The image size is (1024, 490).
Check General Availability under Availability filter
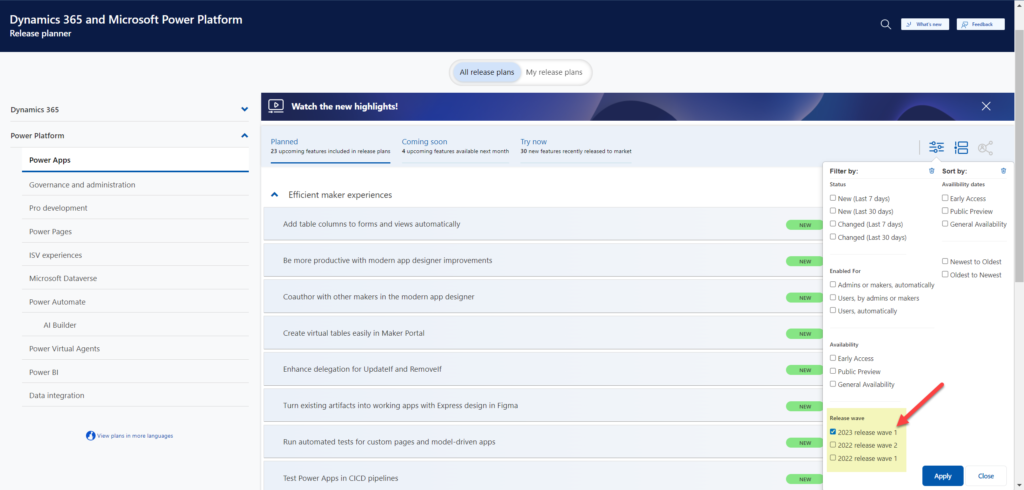point(833,384)
